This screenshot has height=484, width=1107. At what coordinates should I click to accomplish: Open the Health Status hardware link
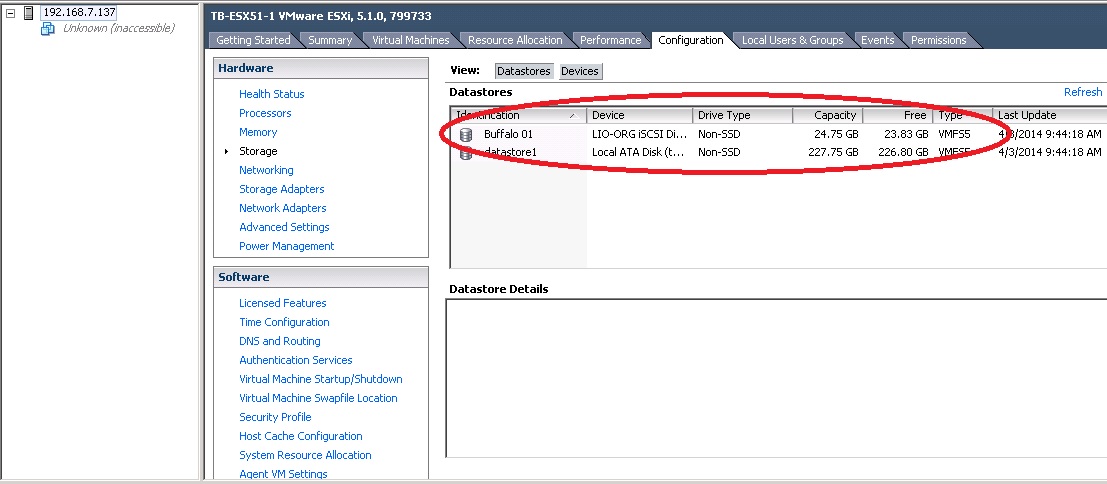[x=271, y=94]
